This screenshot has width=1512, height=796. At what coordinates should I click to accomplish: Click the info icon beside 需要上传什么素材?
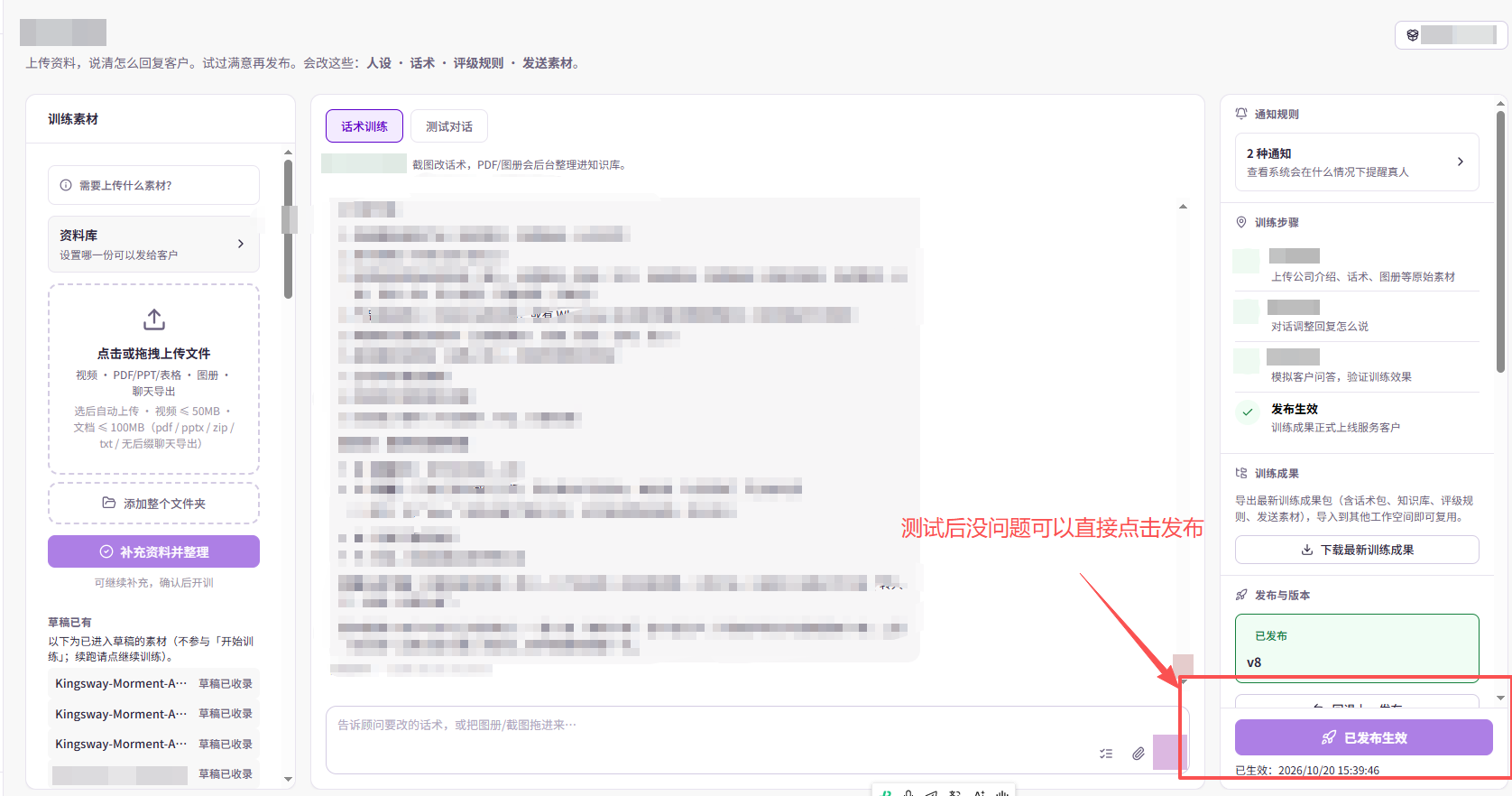pyautogui.click(x=66, y=185)
